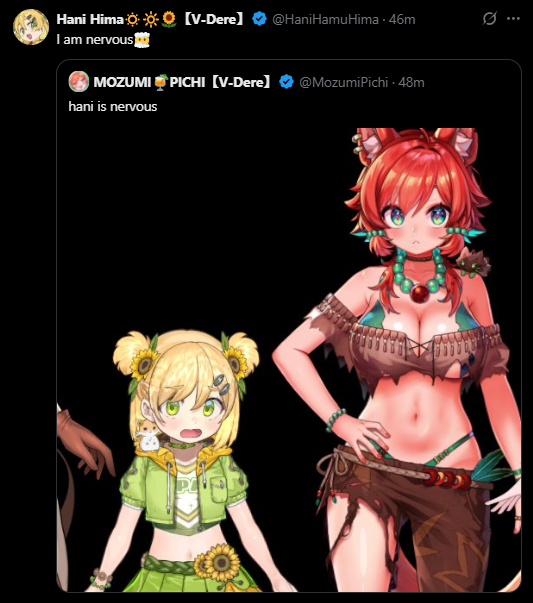Image resolution: width=533 pixels, height=603 pixels.
Task: Click the 48m quoted tweet timestamp
Action: tap(411, 82)
